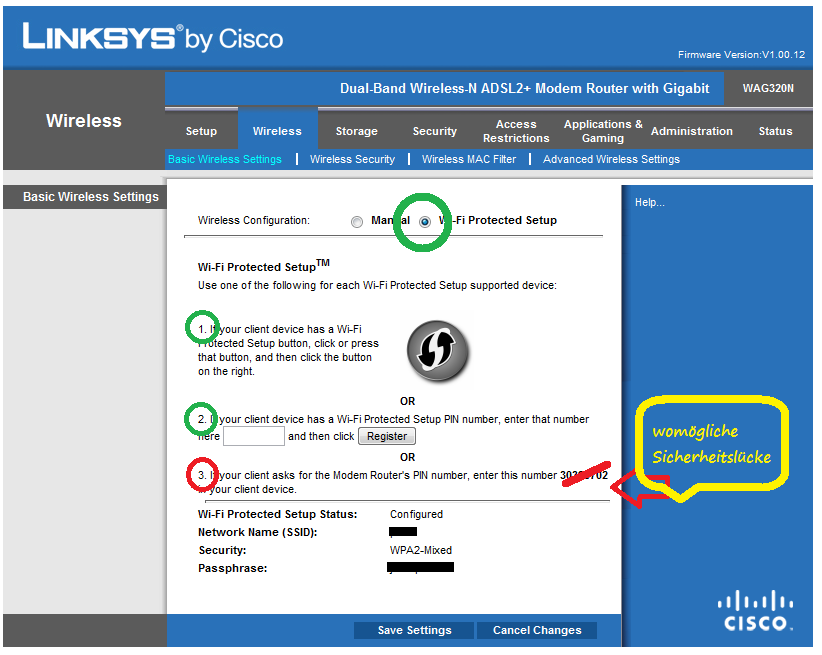Go to the Security tab
822x655 pixels.
435,131
